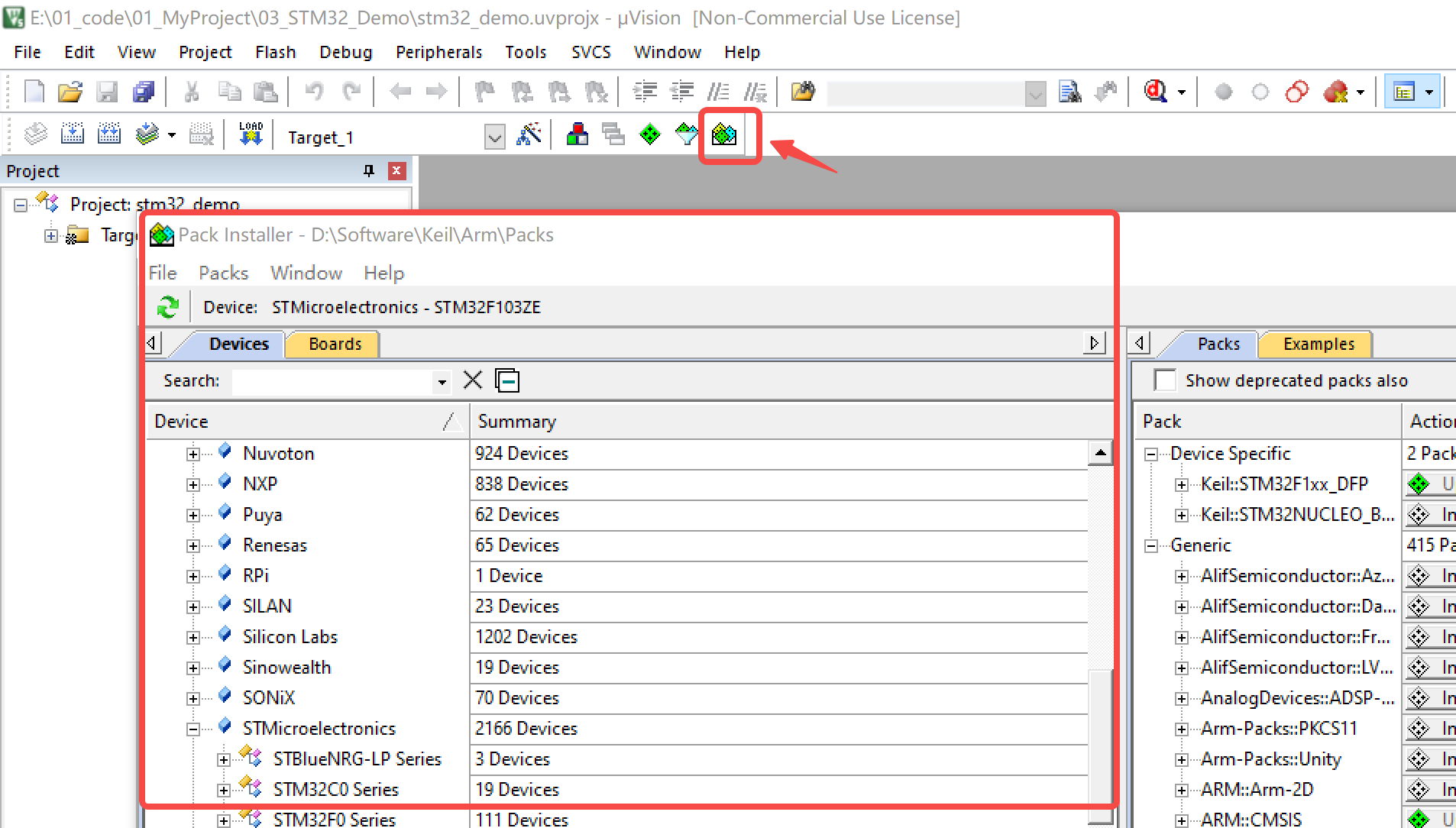Image resolution: width=1456 pixels, height=828 pixels.
Task: Clear the device search with X icon
Action: 473,380
